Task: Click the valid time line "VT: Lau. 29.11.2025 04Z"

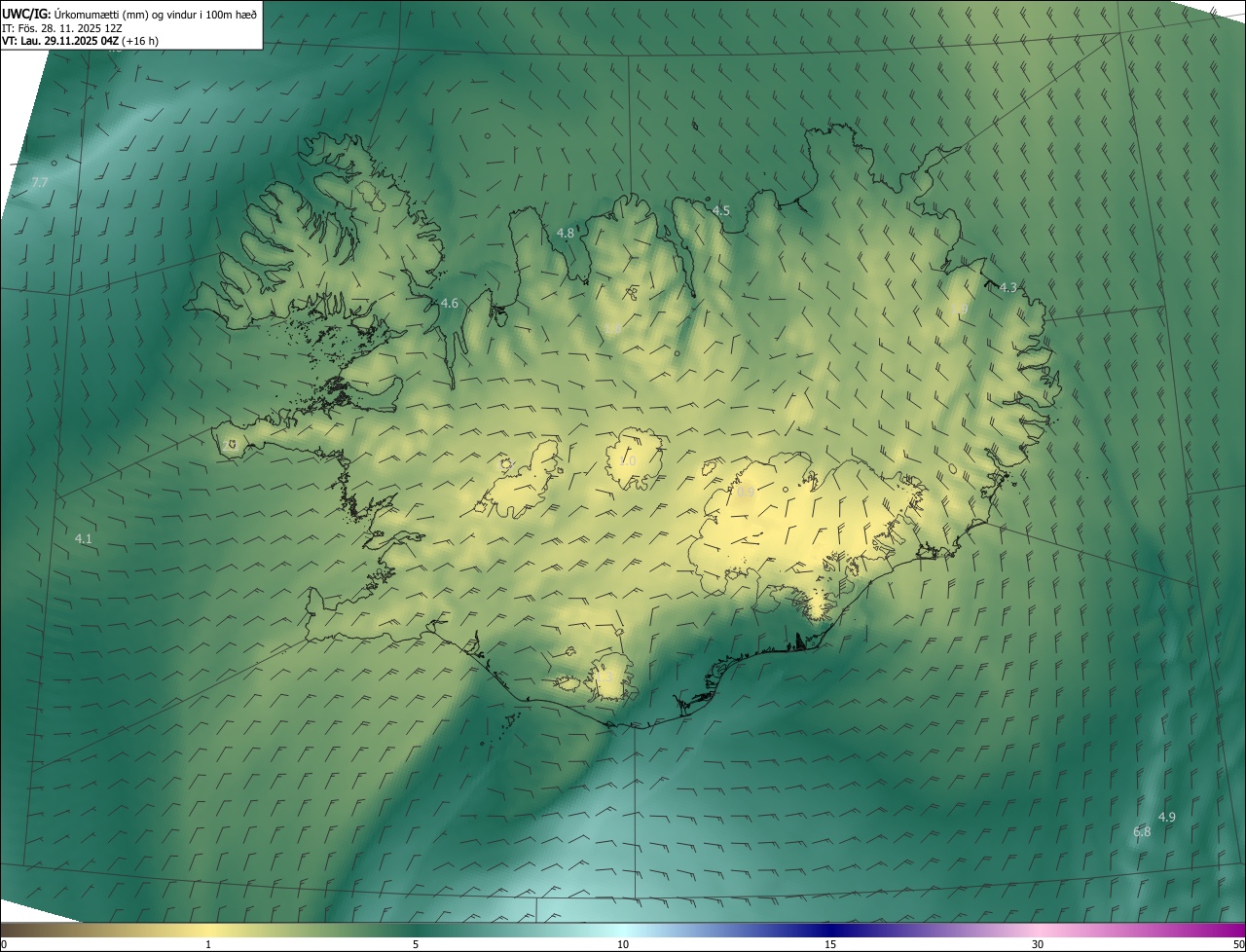Action: coord(60,41)
